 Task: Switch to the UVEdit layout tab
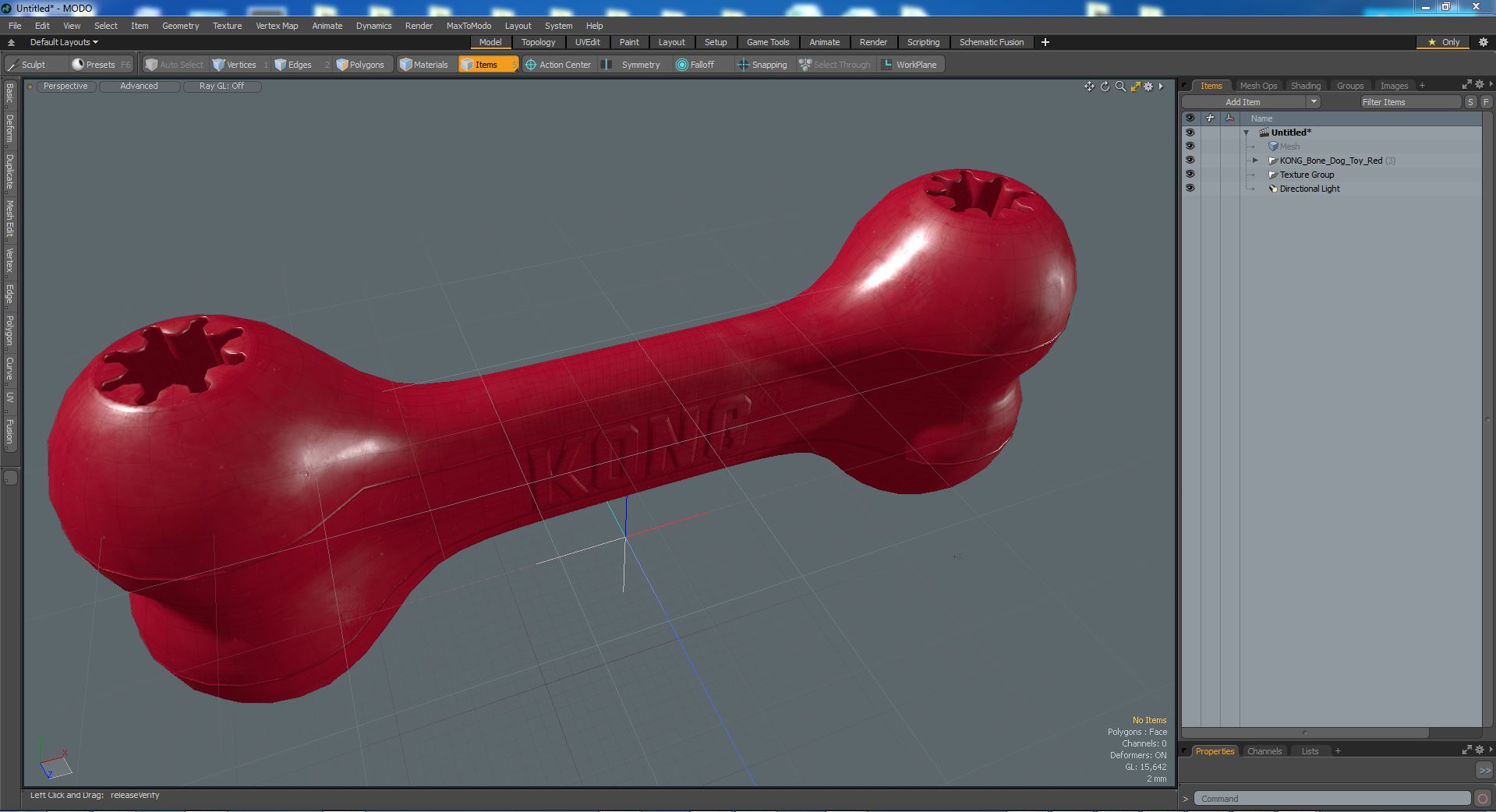[587, 42]
